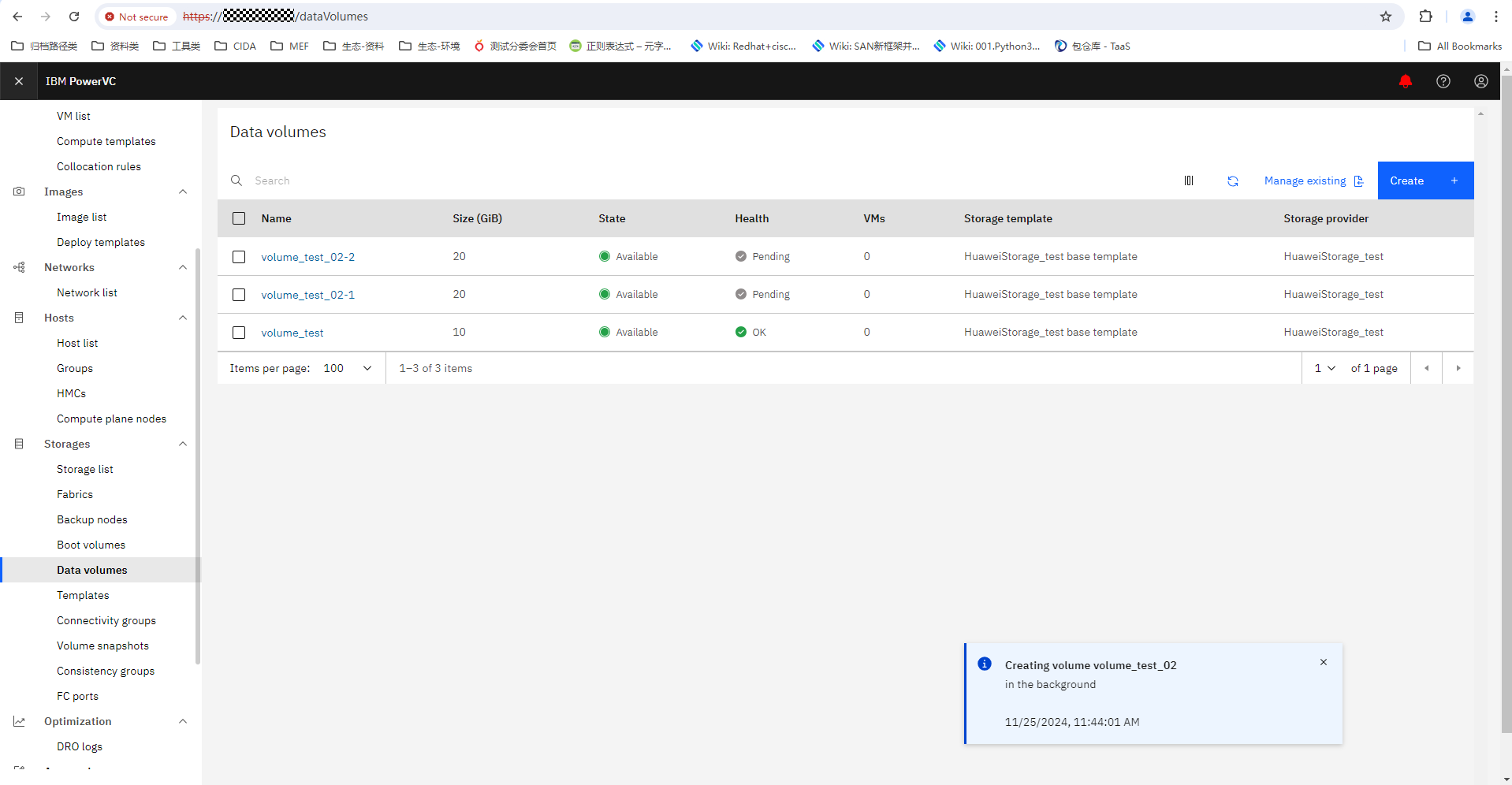Image resolution: width=1512 pixels, height=785 pixels.
Task: Bookmark this page with star icon
Action: (x=1385, y=17)
